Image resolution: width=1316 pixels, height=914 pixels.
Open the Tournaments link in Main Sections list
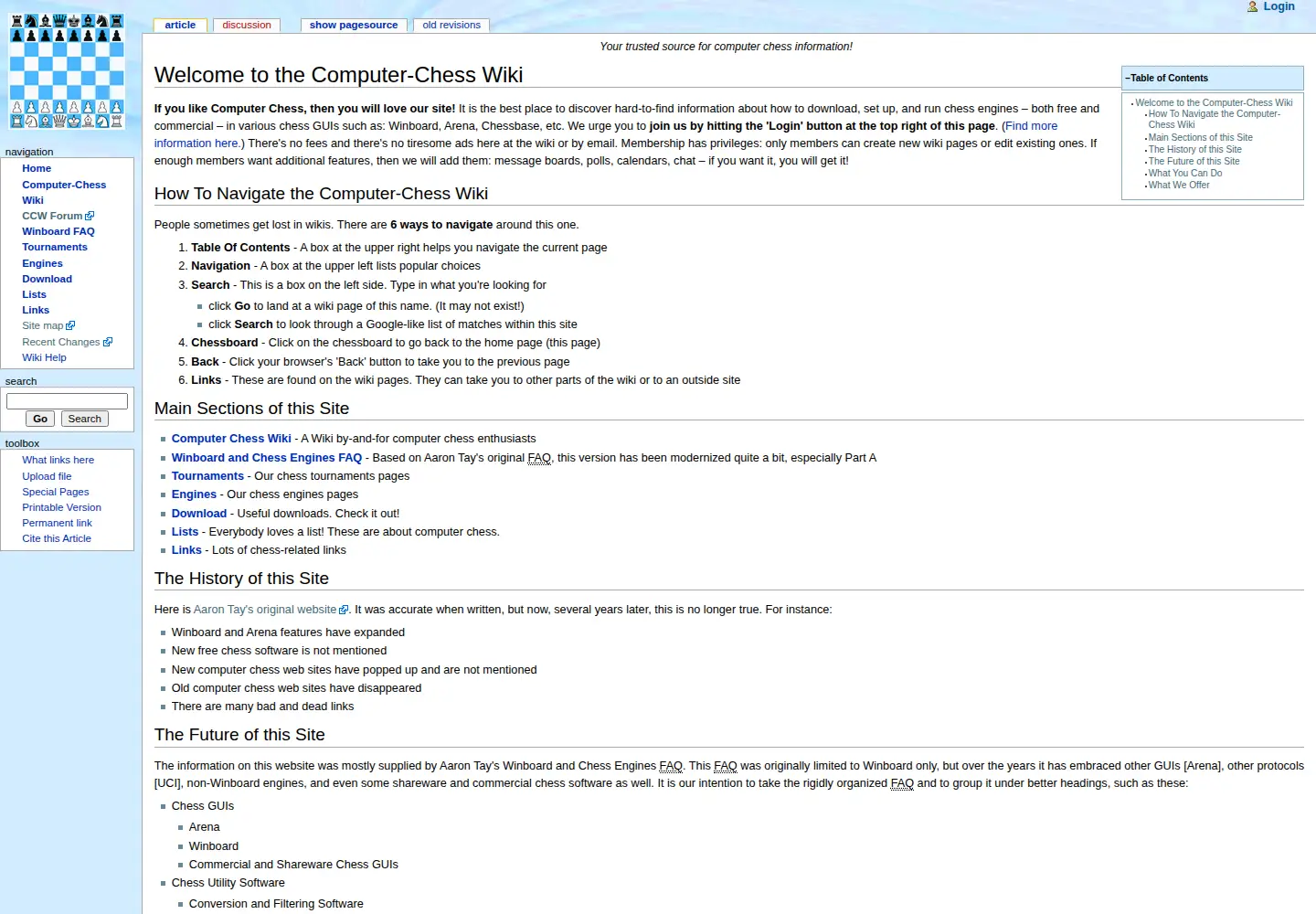pos(207,477)
